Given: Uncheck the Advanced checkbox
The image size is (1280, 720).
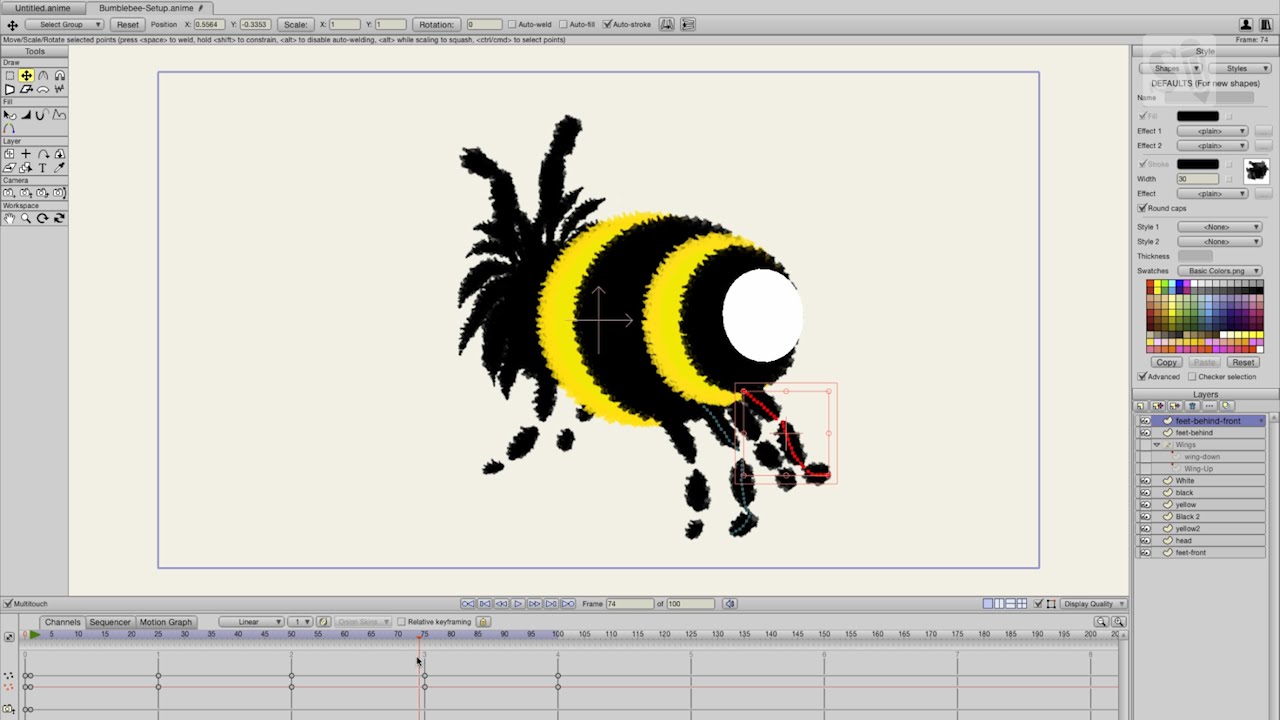Looking at the screenshot, I should point(1142,376).
